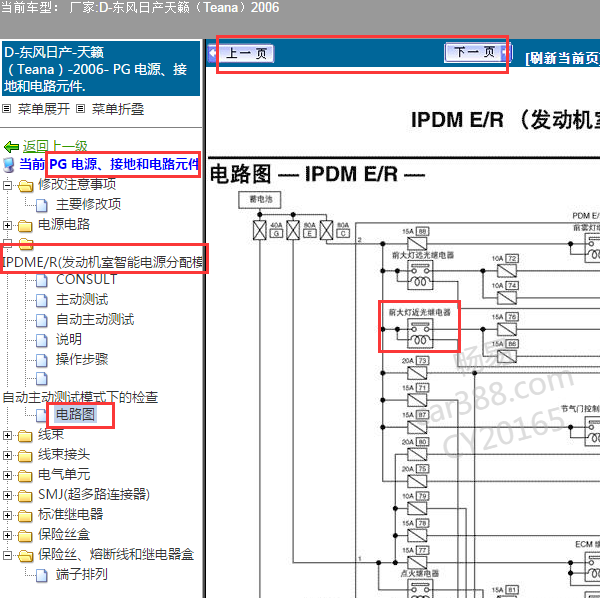Click document icon for CONSULT

[42, 280]
